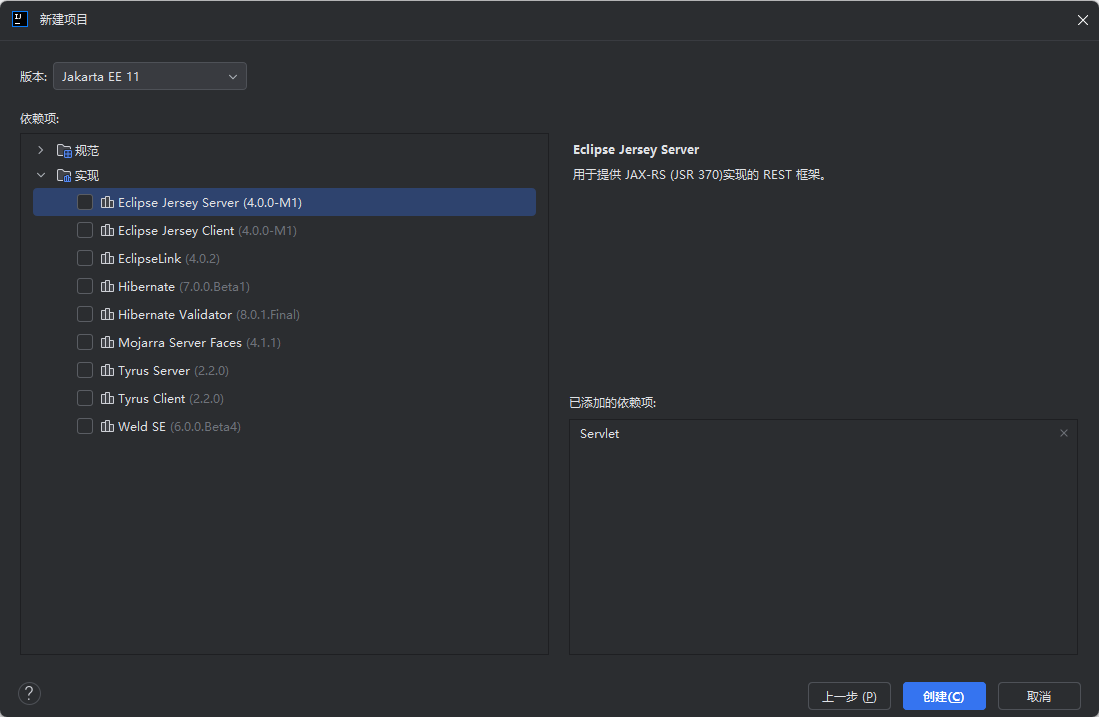Open the Jakarta EE 11 version dropdown
This screenshot has height=717, width=1099.
point(150,76)
